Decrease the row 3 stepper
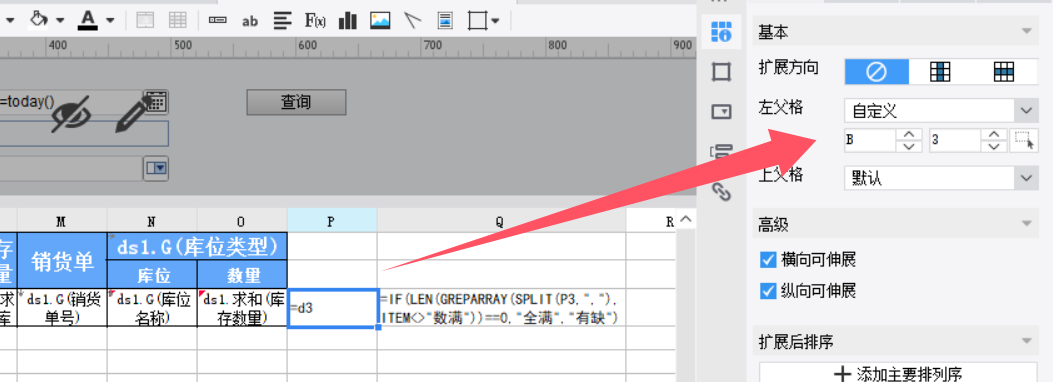 pyautogui.click(x=994, y=147)
